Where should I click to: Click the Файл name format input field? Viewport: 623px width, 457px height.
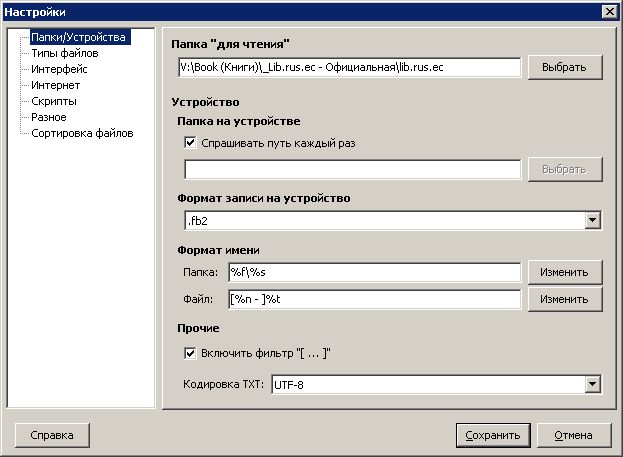click(374, 299)
